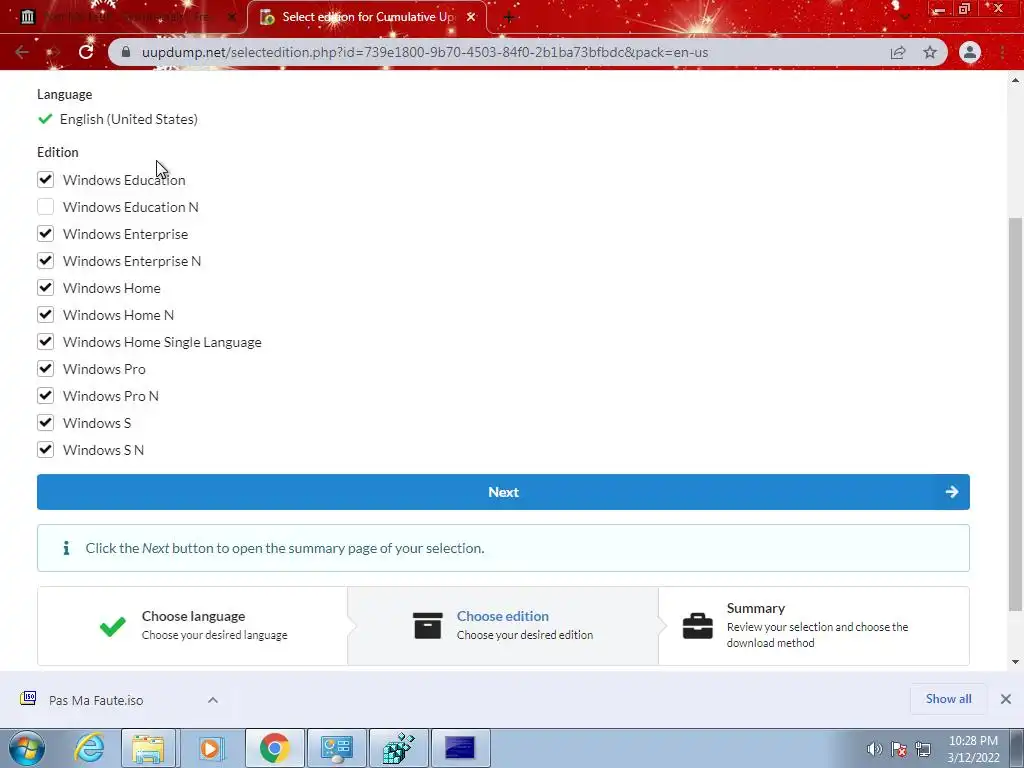Uncheck the Windows Education checkbox
The width and height of the screenshot is (1024, 768).
click(45, 180)
